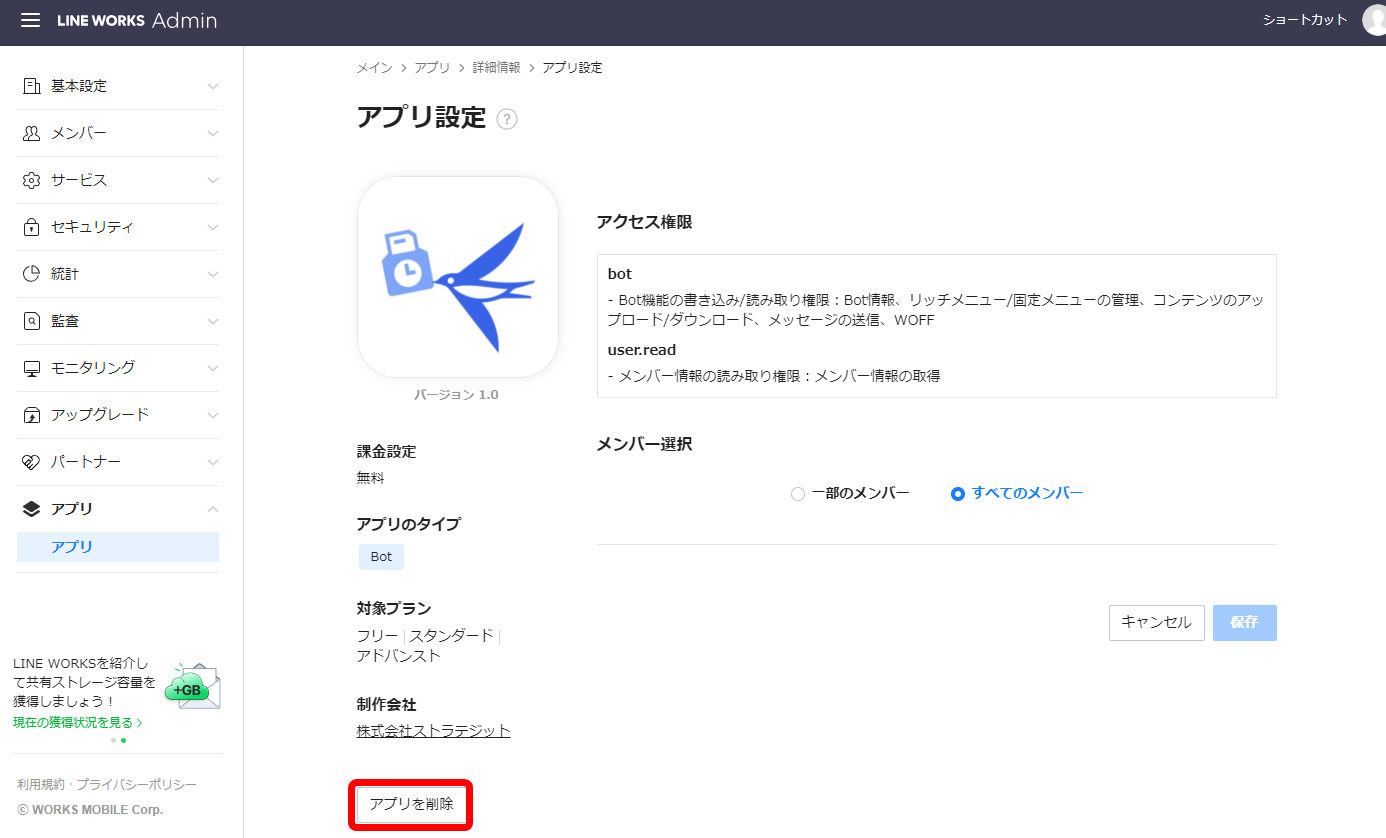Open the プライバシーポリシー link

pos(136,785)
